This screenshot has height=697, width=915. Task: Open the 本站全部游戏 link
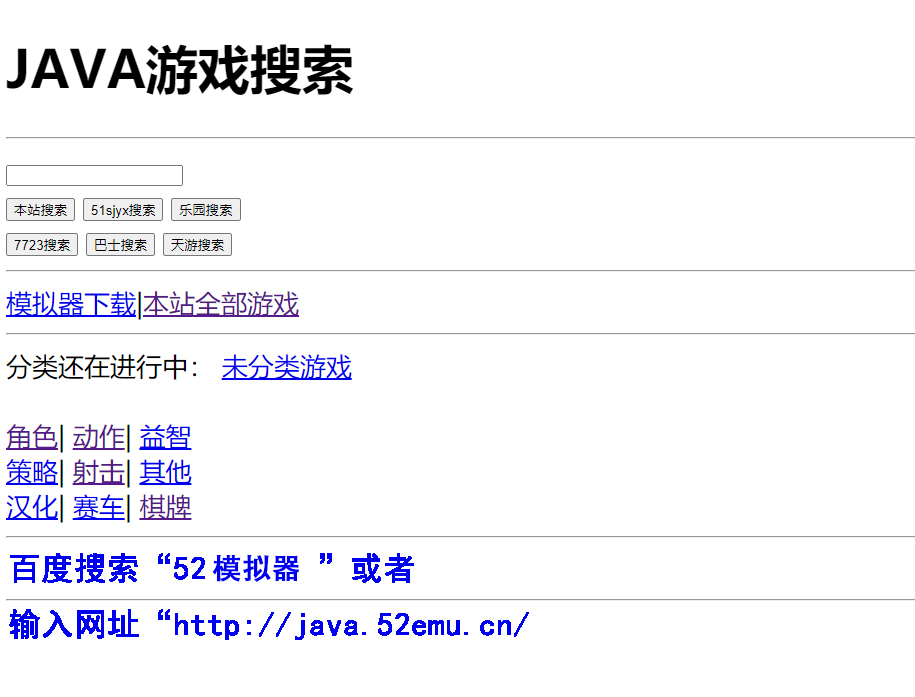(x=221, y=304)
